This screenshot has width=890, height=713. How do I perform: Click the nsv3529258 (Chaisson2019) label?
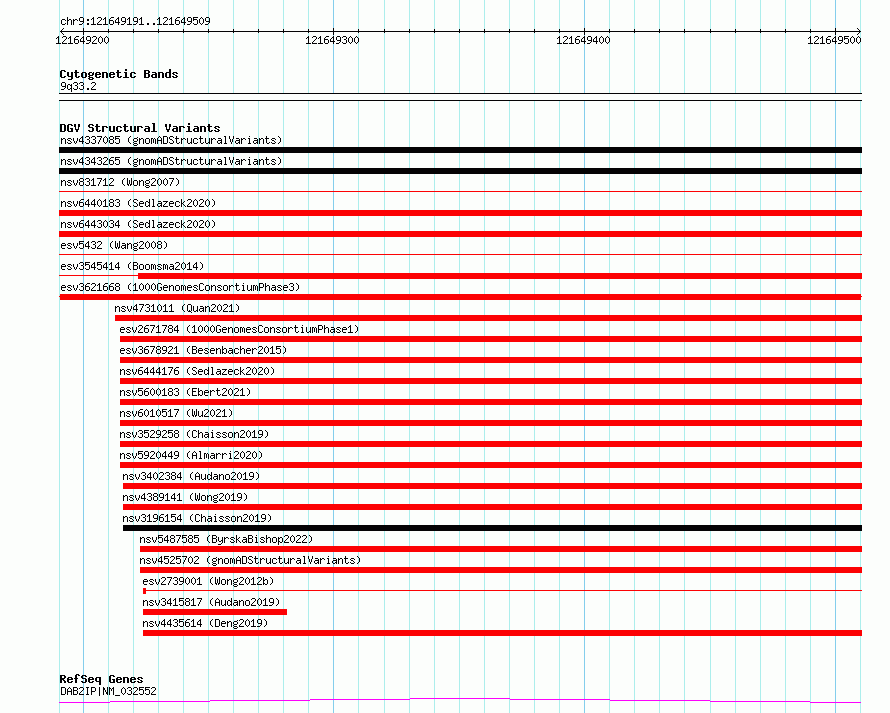[x=194, y=434]
